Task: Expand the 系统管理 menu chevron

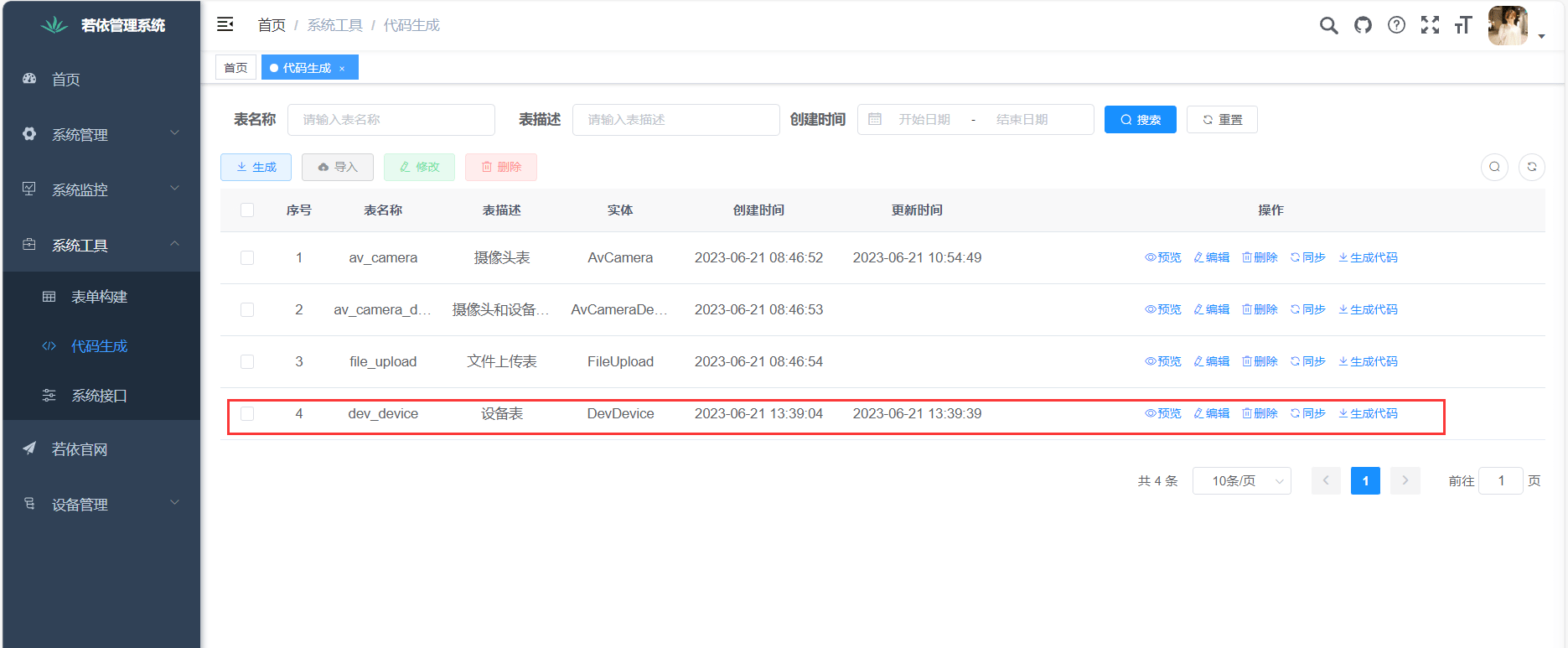Action: click(175, 132)
